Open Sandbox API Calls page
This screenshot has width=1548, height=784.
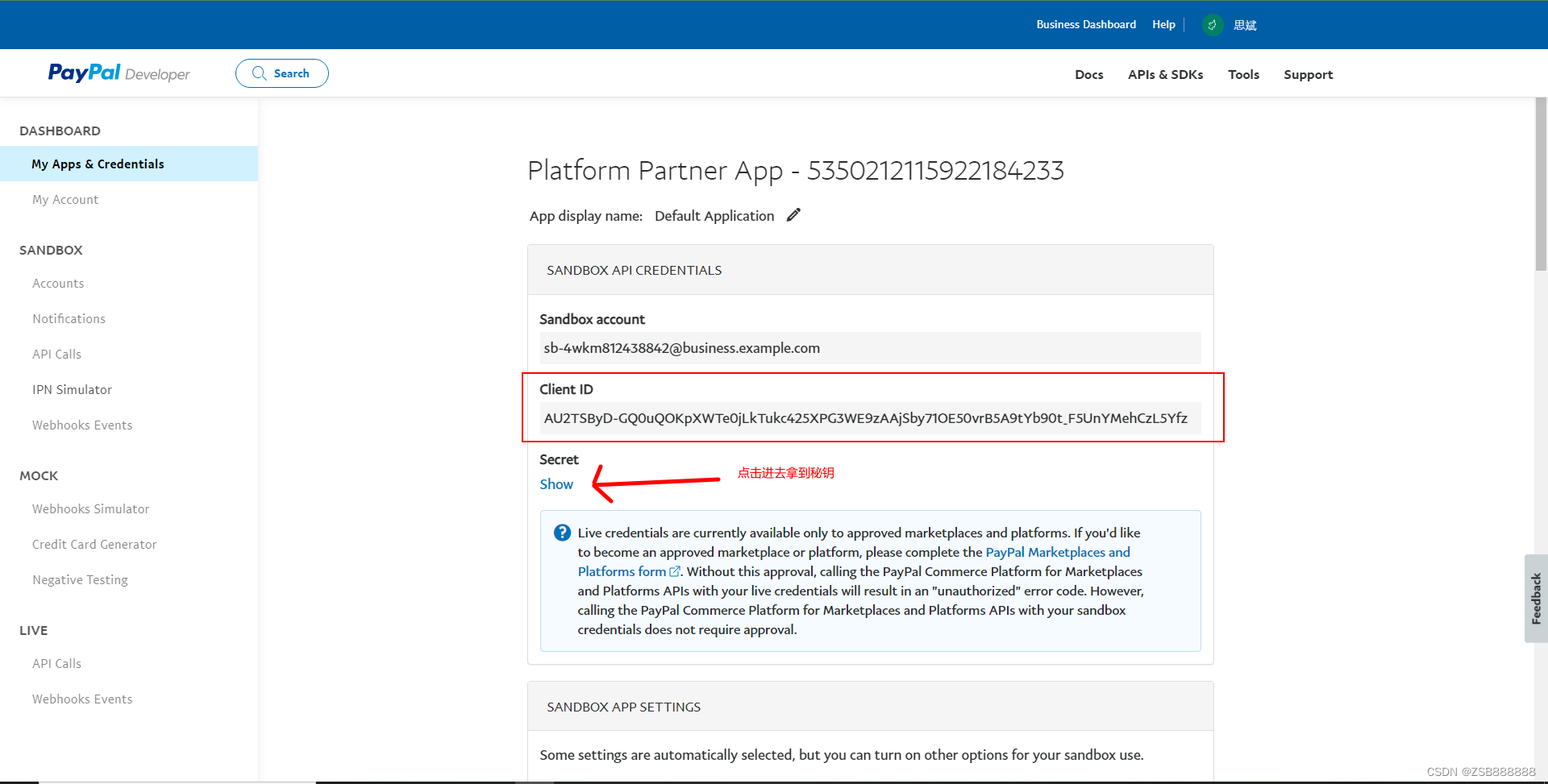click(x=56, y=354)
